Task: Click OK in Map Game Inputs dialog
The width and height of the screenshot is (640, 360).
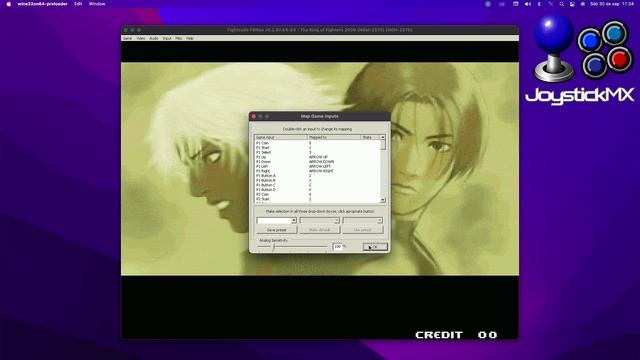Action: click(375, 247)
